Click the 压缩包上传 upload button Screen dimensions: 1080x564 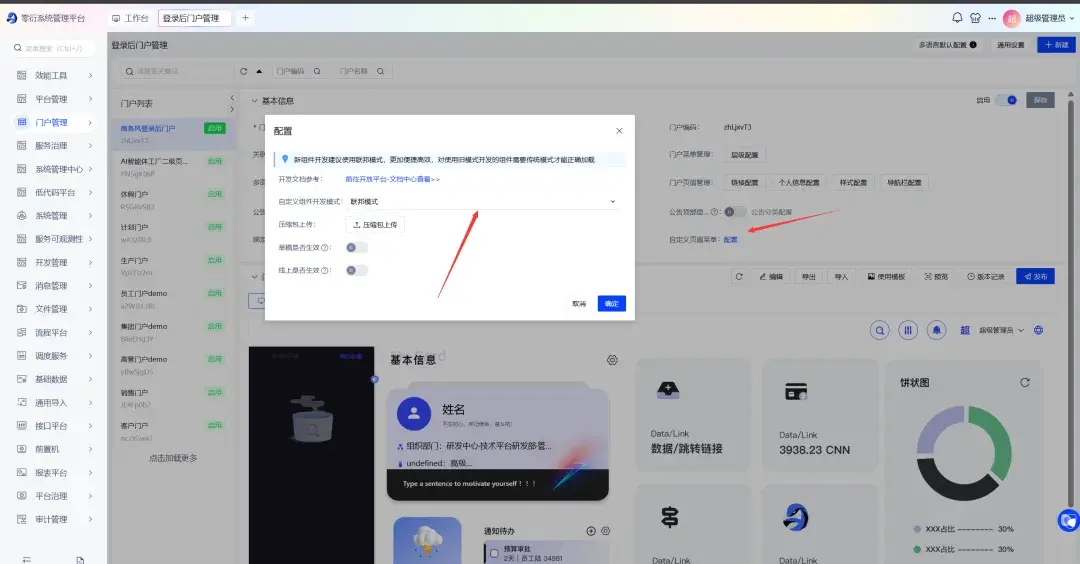[375, 224]
